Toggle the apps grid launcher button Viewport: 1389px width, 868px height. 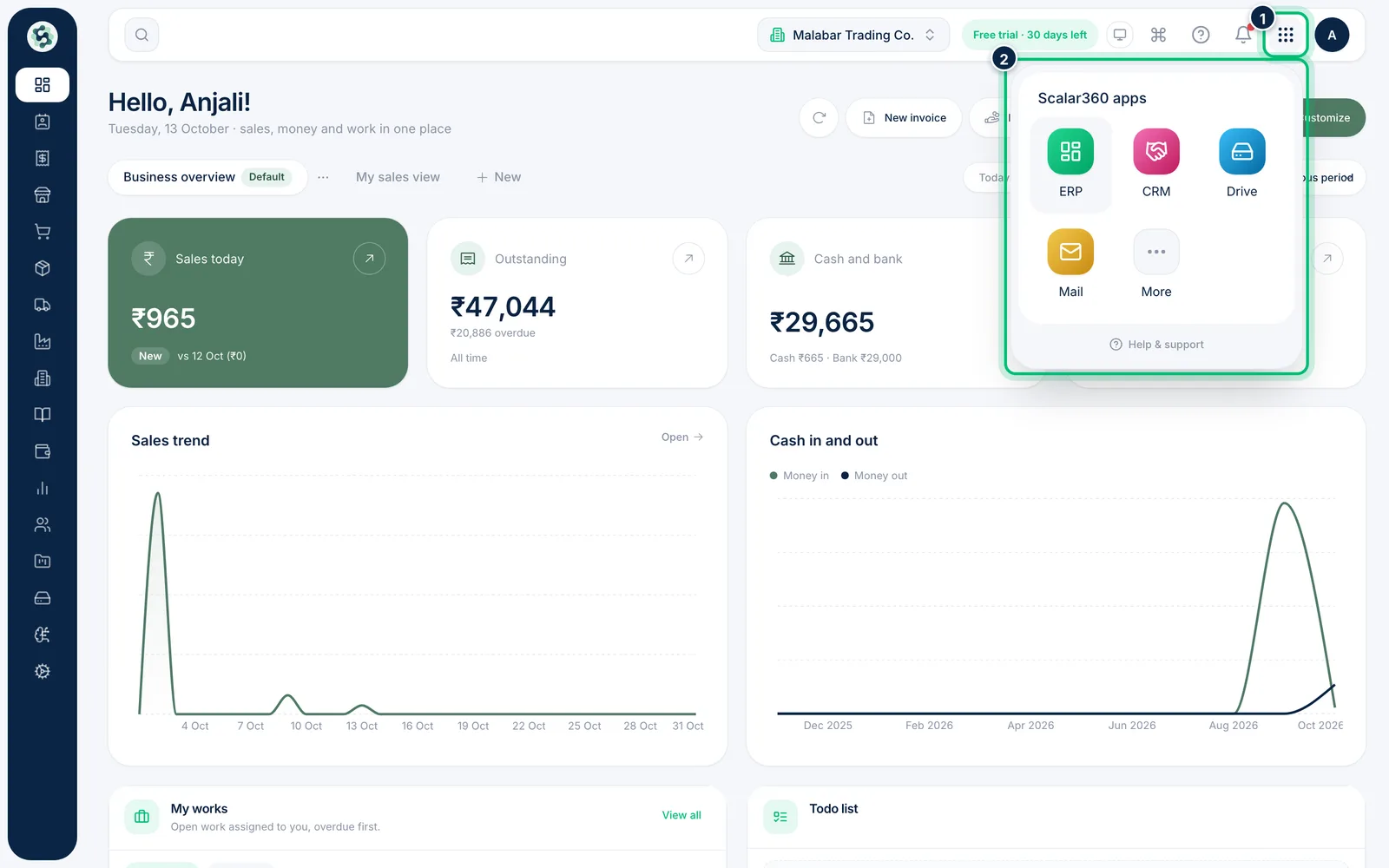[1286, 35]
